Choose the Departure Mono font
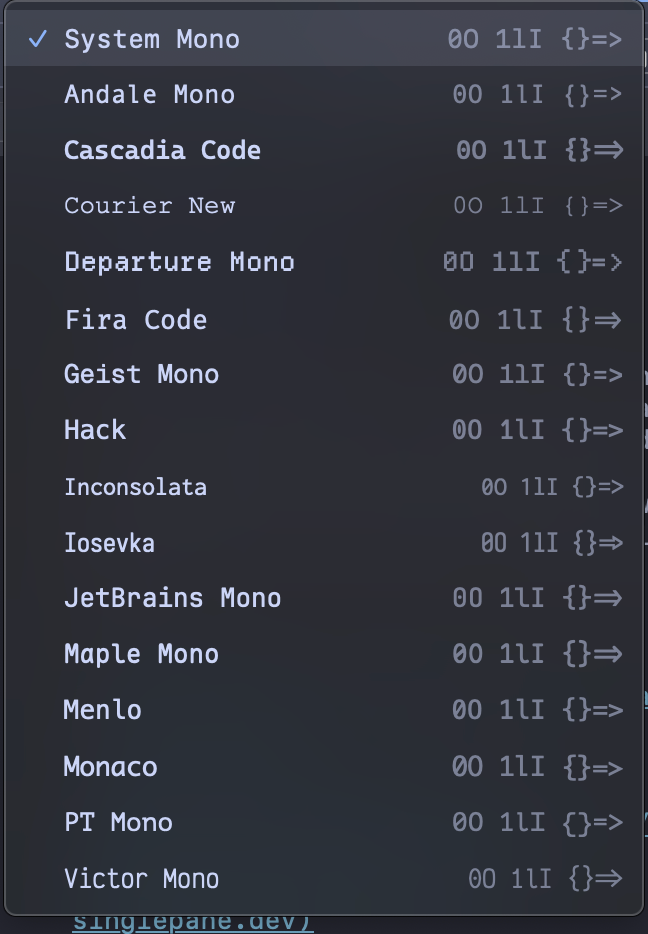Image resolution: width=648 pixels, height=934 pixels. tap(179, 262)
